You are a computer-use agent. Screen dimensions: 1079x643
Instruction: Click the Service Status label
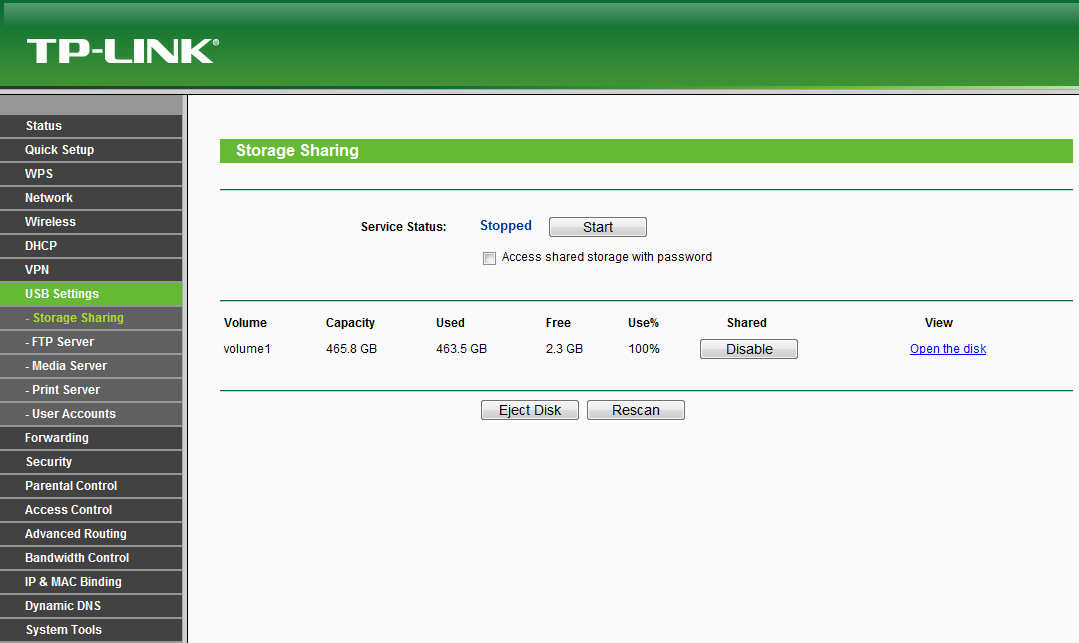point(403,227)
